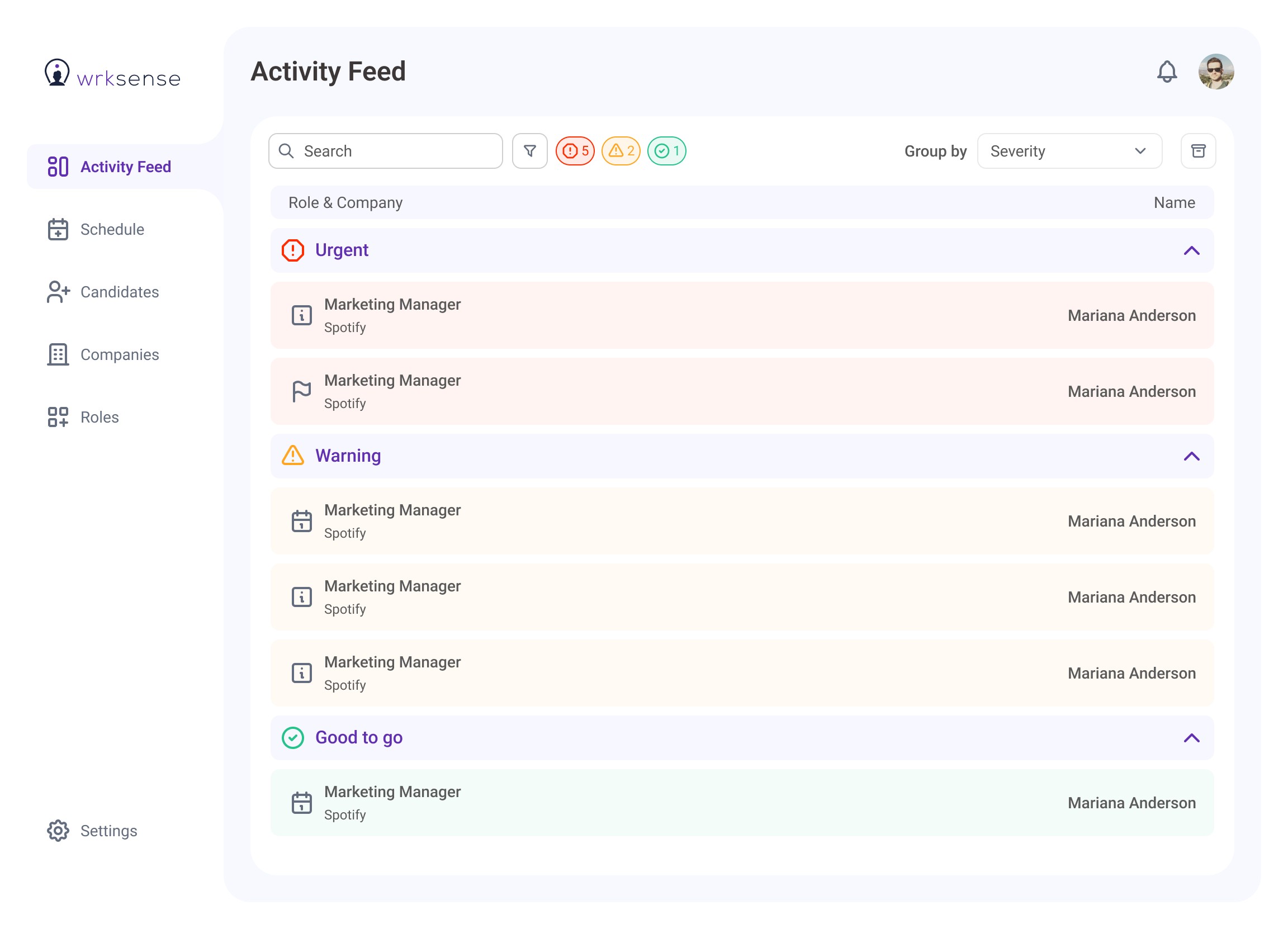Toggle the red urgent filter badge showing 5
Screen dimensions: 1288x929
pos(575,151)
